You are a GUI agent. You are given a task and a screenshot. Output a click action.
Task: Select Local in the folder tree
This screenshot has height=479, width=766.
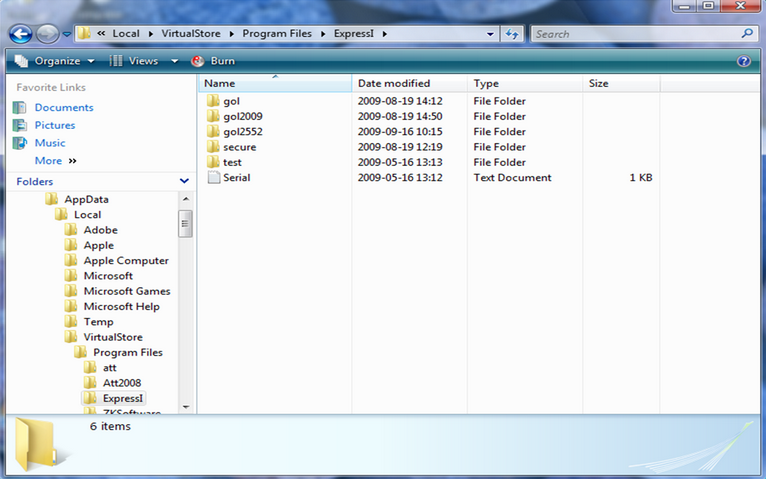click(87, 215)
